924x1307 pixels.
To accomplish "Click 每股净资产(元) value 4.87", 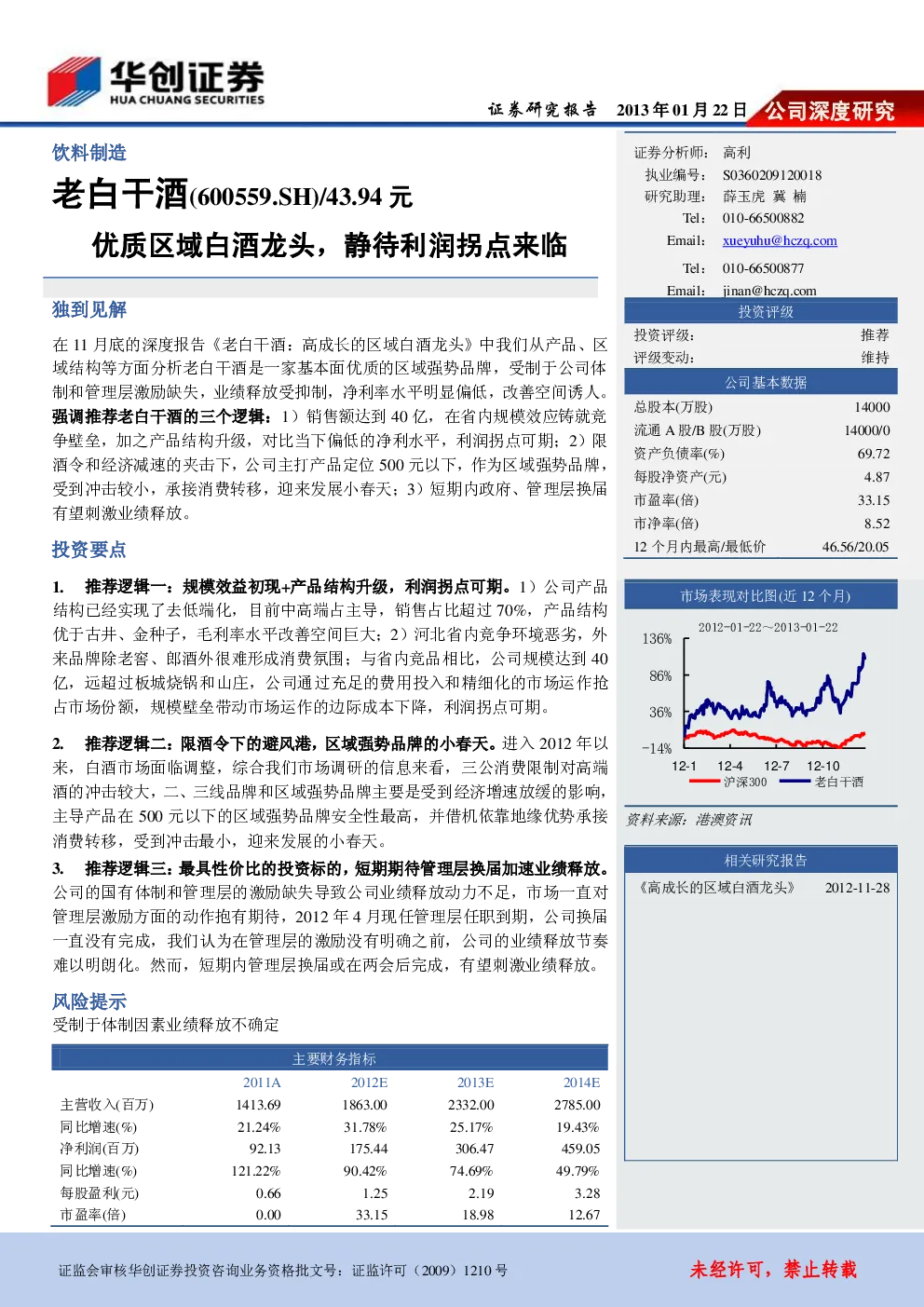I will [x=877, y=477].
